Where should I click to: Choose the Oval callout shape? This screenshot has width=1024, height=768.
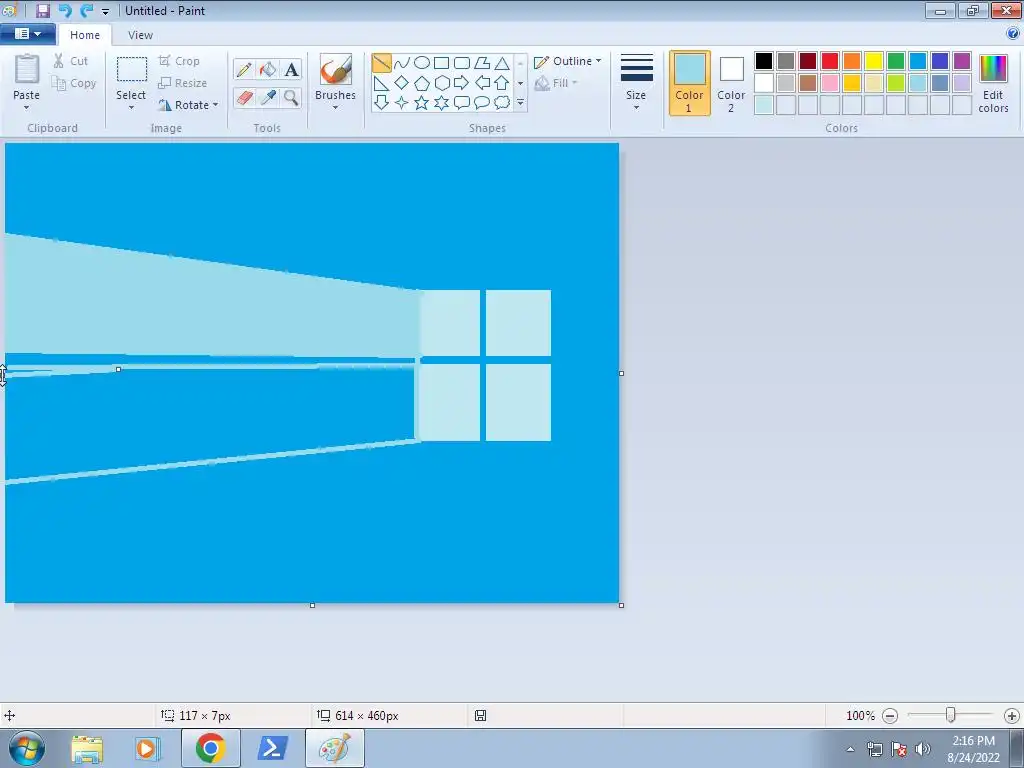point(482,103)
